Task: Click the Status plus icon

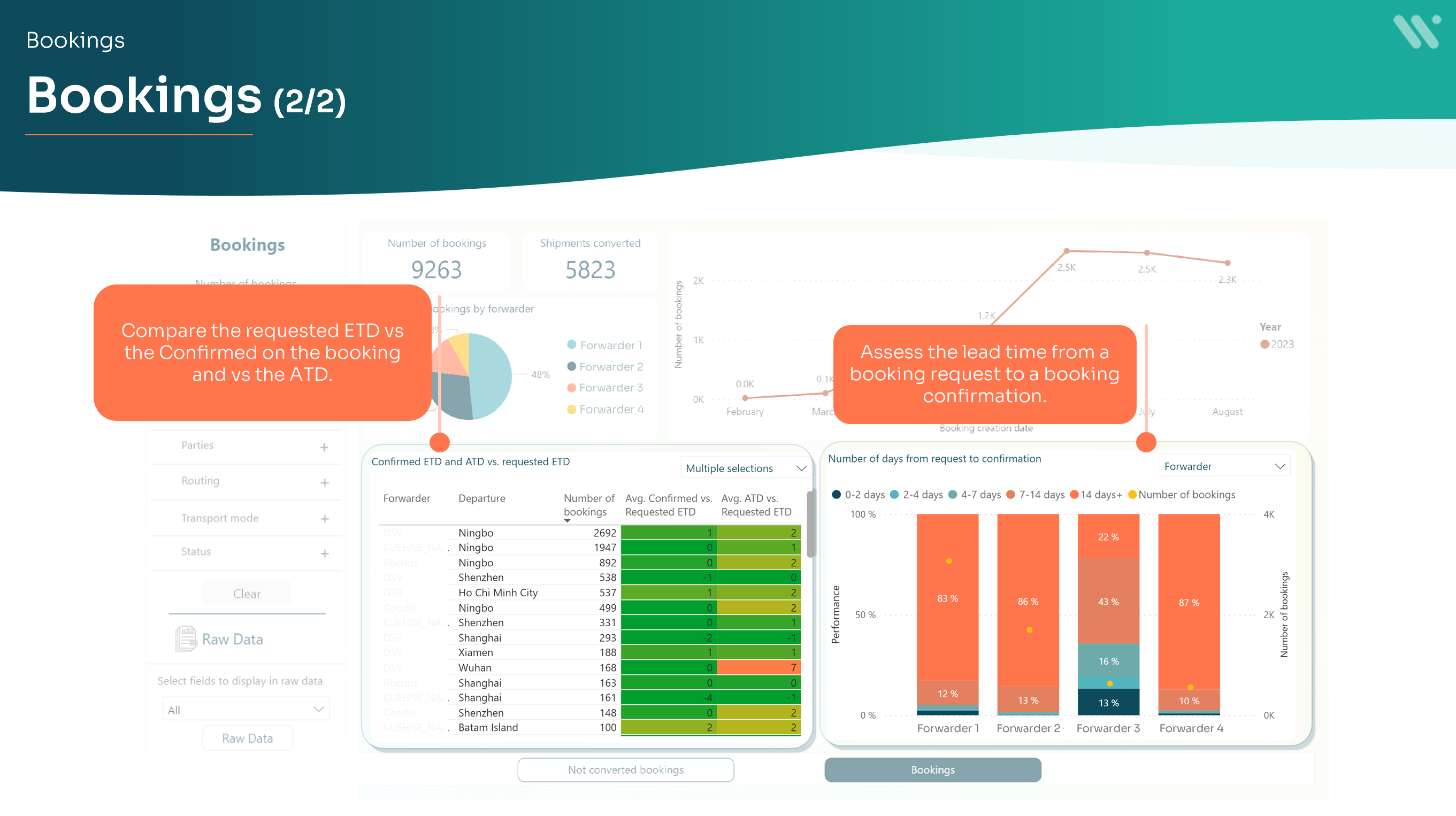Action: (325, 554)
